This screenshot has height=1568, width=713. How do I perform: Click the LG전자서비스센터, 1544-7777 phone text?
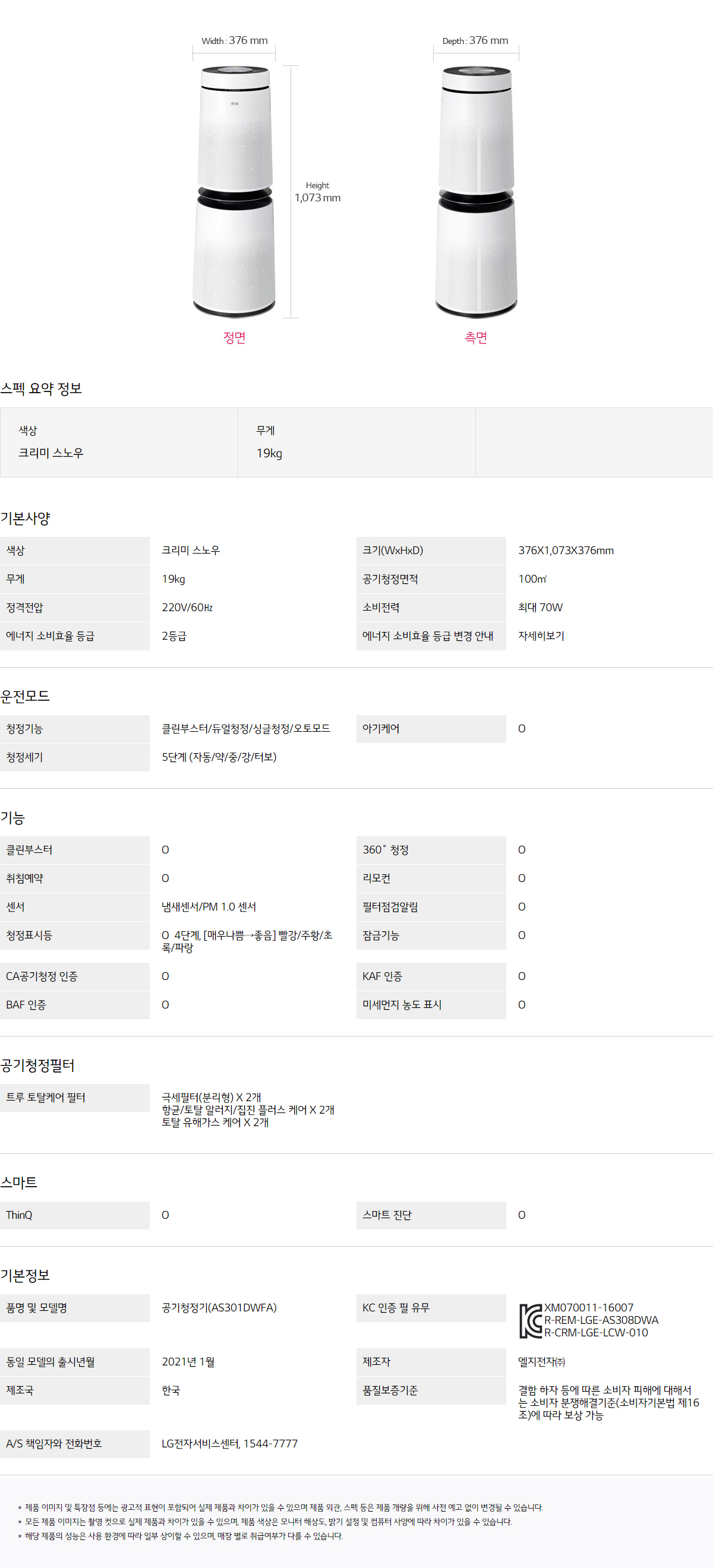(229, 1443)
